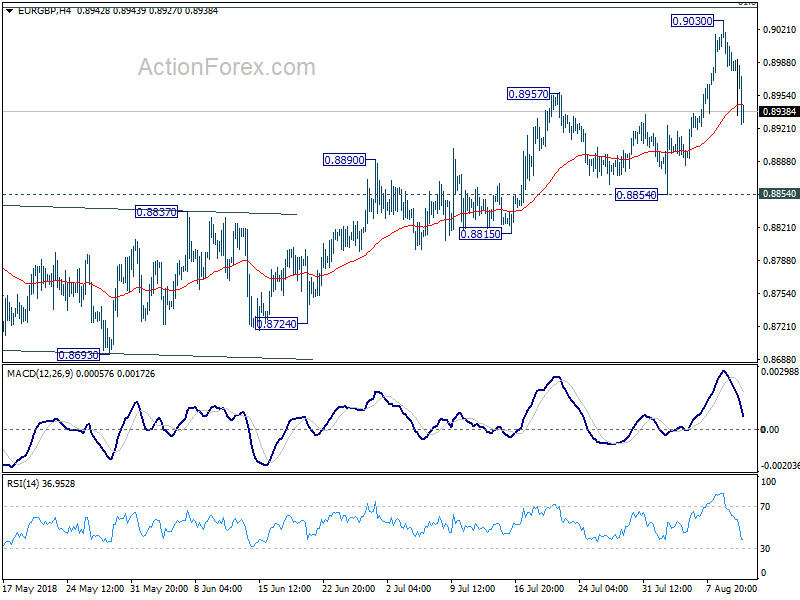Click the RSI(14) 36.9528 indicator label

(x=41, y=484)
